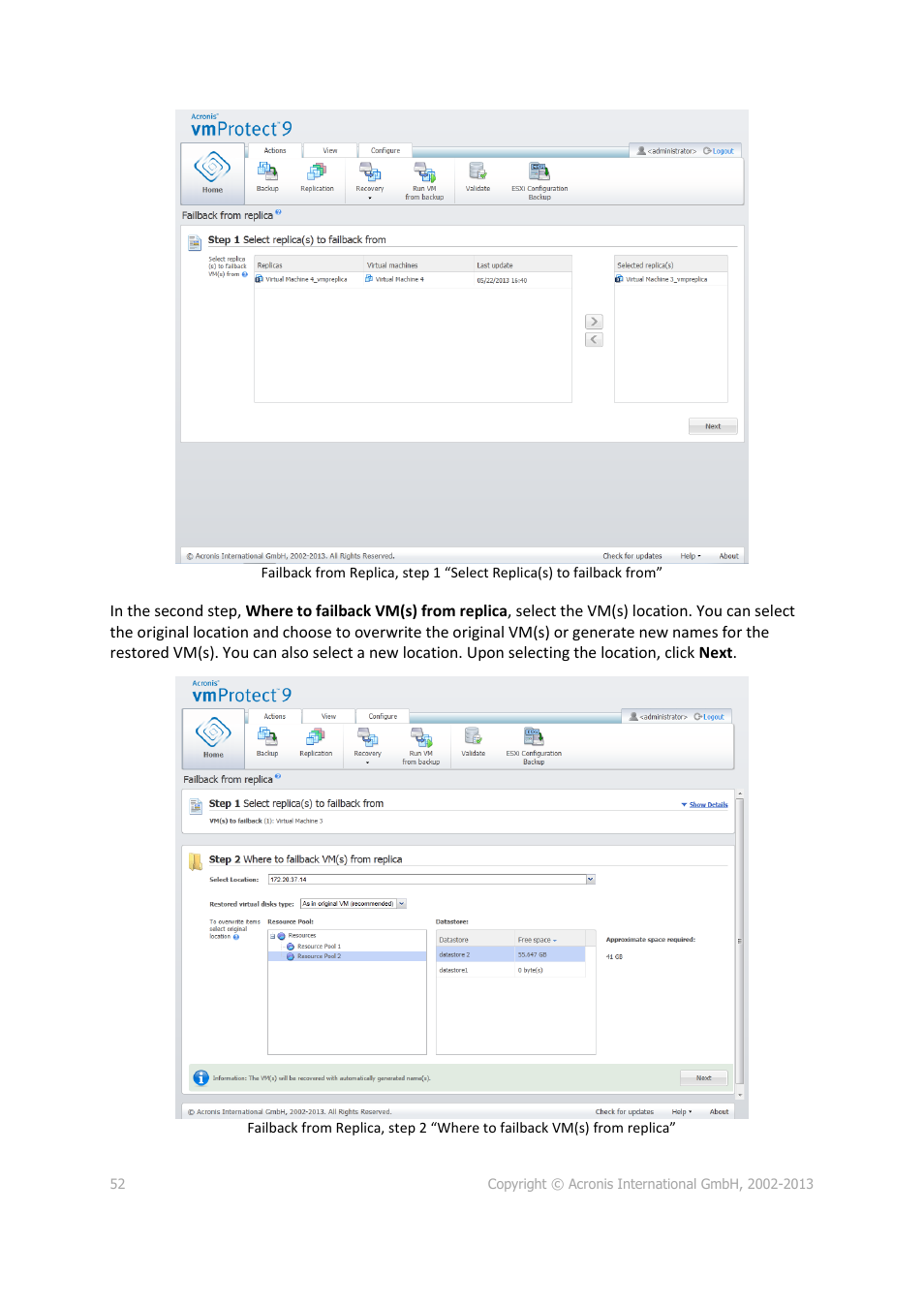Open ESXi Configuration Backup in bottom screenshot
Screen dimensions: 924x1307
[534, 746]
